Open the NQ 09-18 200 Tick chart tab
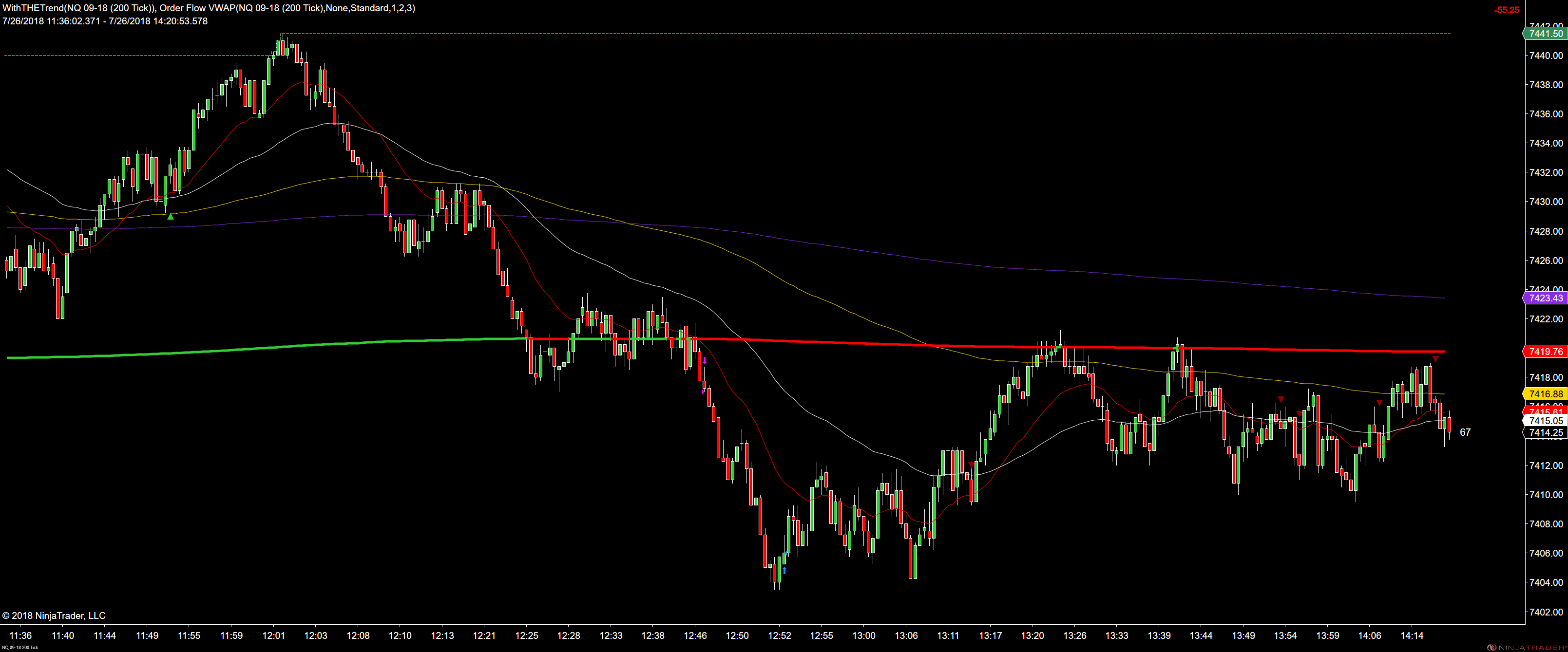This screenshot has width=1568, height=652. [x=19, y=648]
